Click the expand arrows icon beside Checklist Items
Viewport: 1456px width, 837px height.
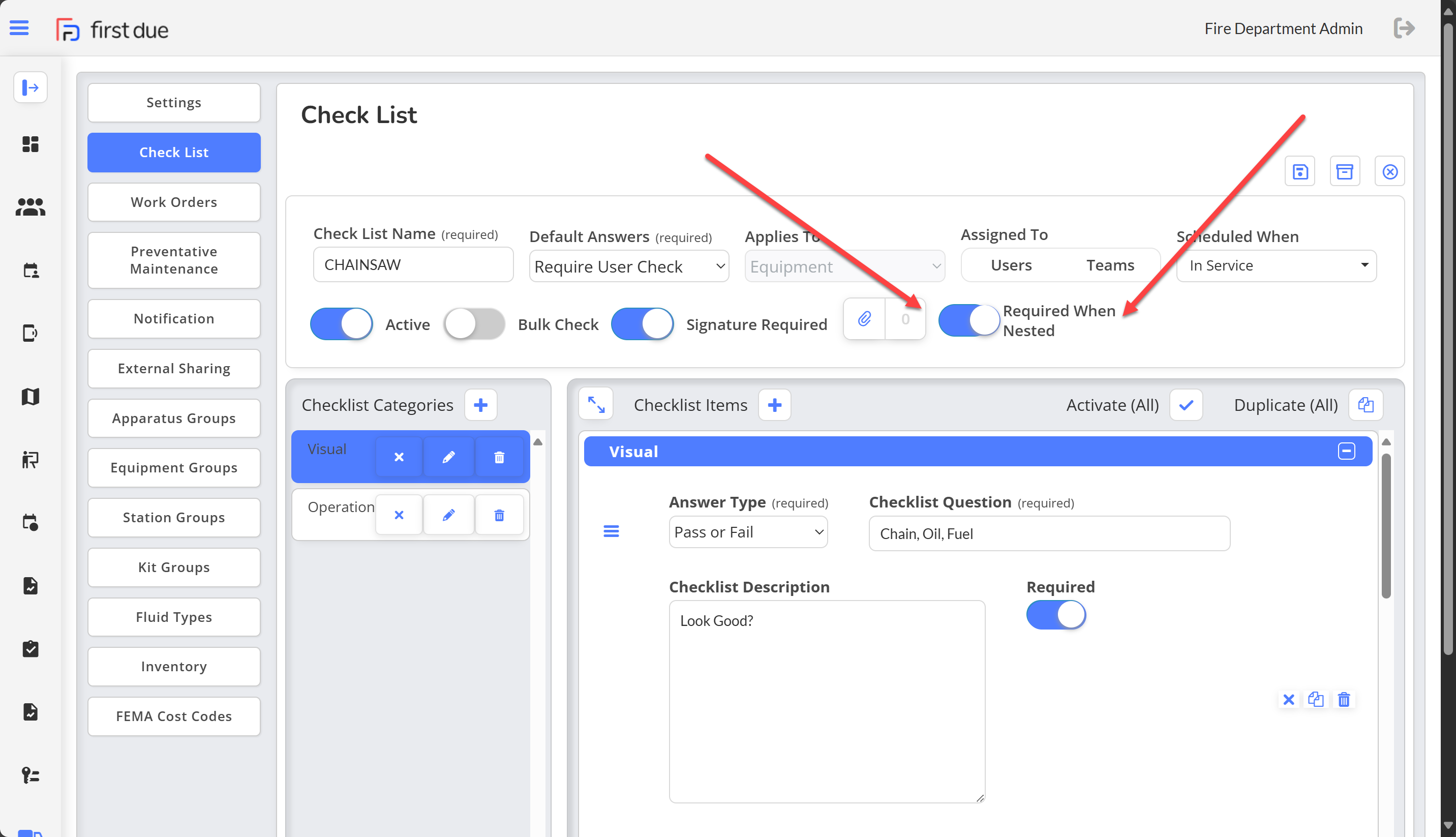coord(596,405)
